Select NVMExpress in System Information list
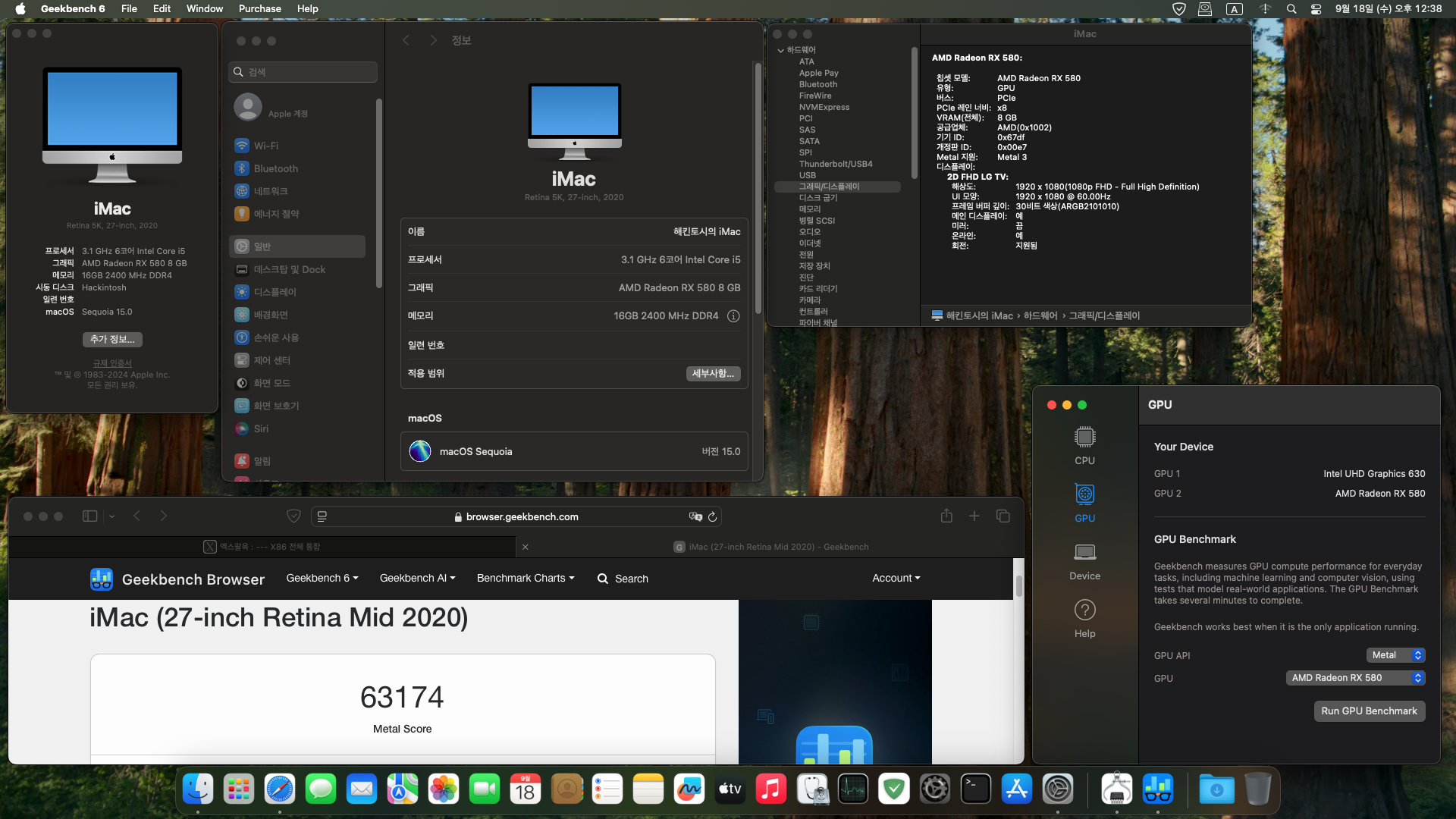The image size is (1456, 819). click(x=824, y=107)
